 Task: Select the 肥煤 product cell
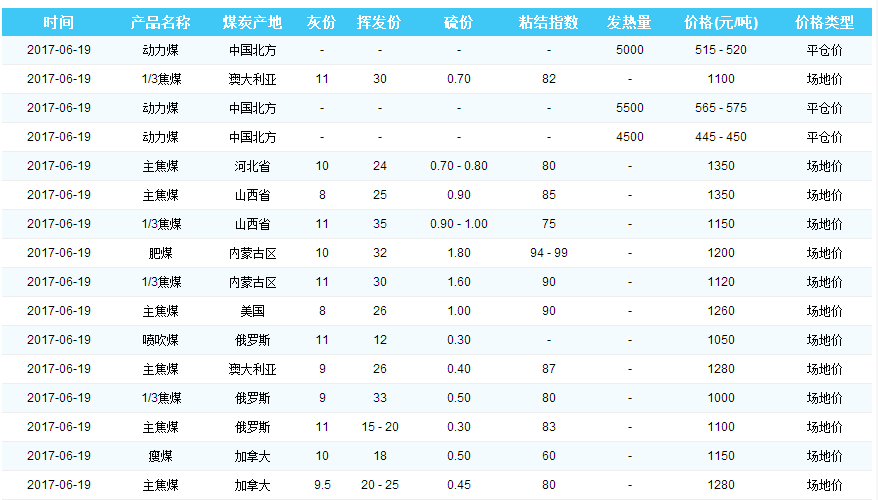(161, 253)
